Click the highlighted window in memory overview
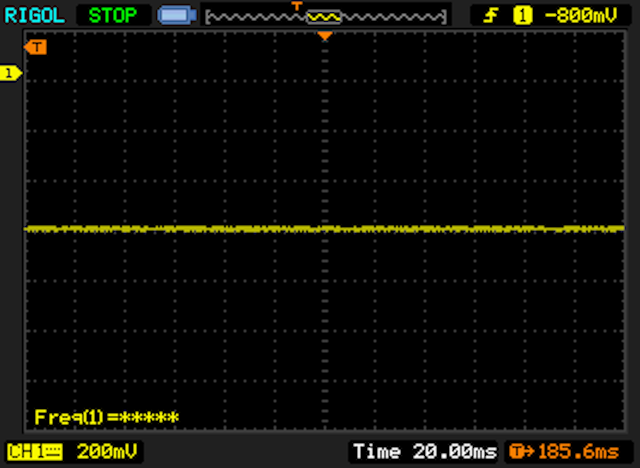This screenshot has height=468, width=640. pos(324,17)
